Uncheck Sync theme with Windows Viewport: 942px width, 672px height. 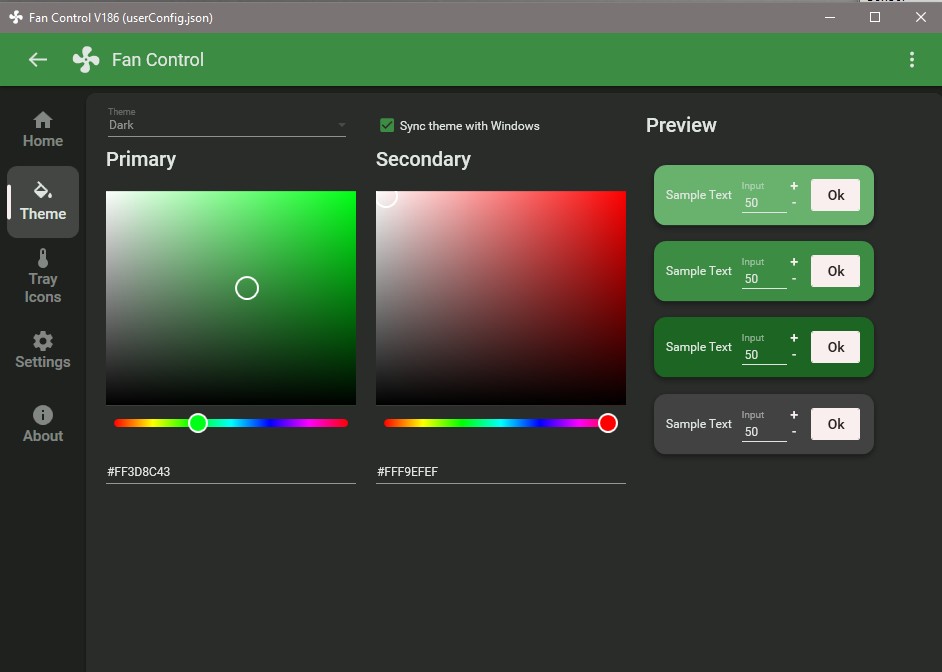(387, 126)
